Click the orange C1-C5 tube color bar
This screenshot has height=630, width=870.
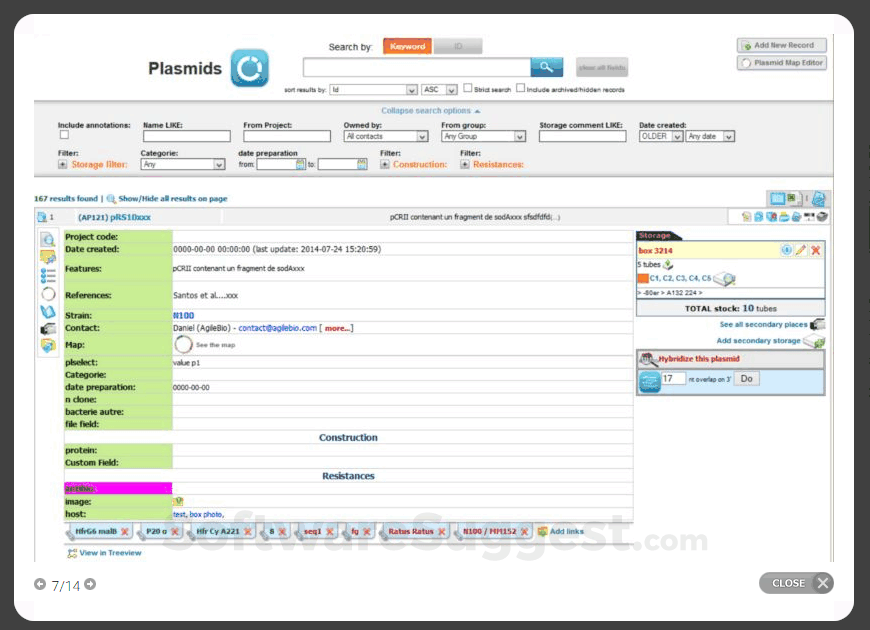[644, 278]
